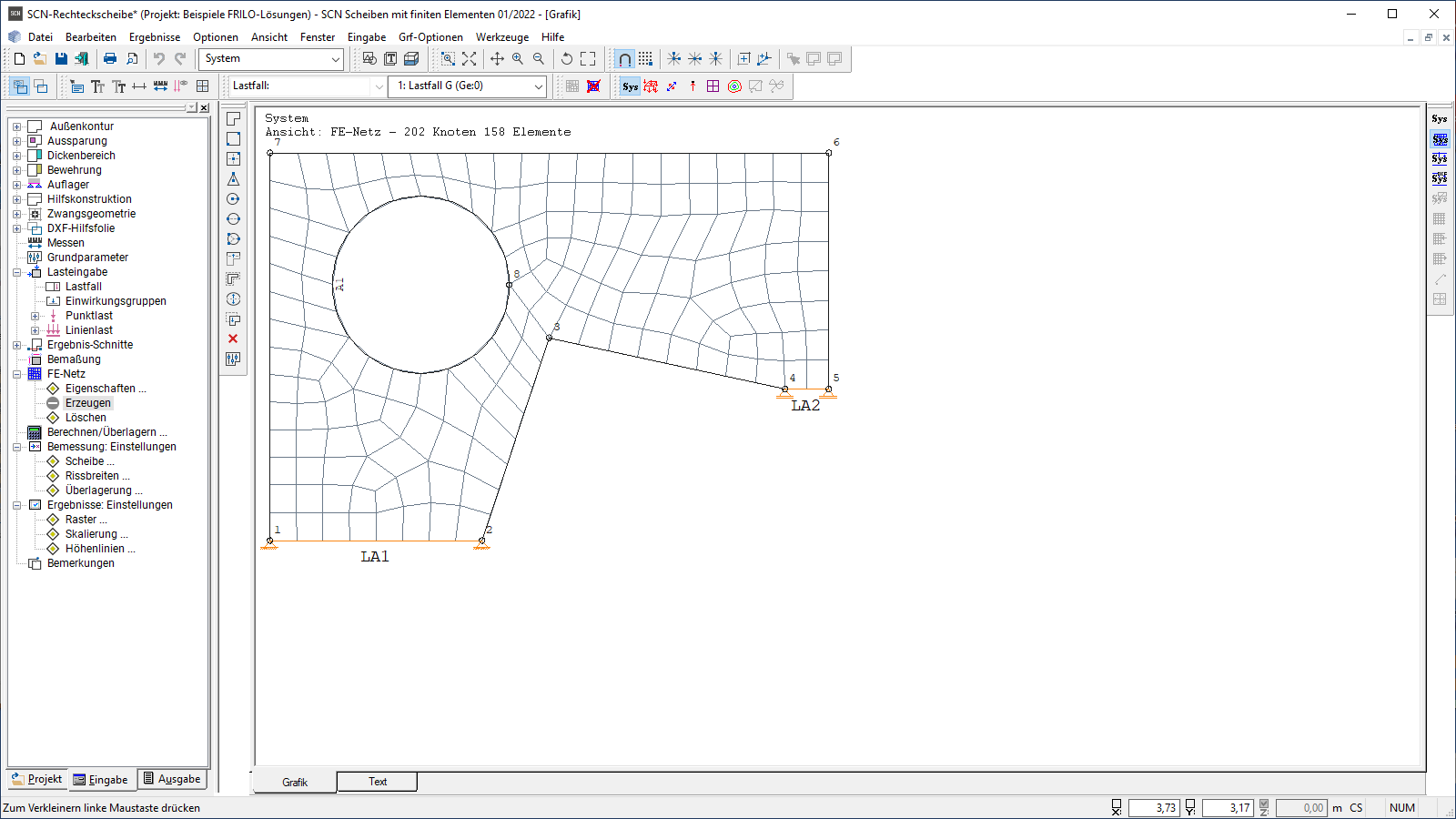Click Löschen under FE-Netz
Screen dimensions: 1456x819
(x=86, y=418)
